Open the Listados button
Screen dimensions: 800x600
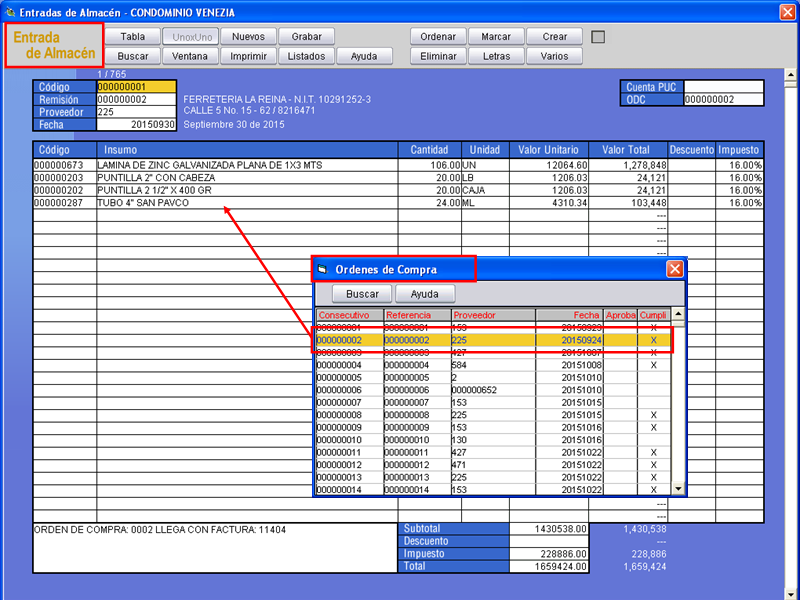307,56
